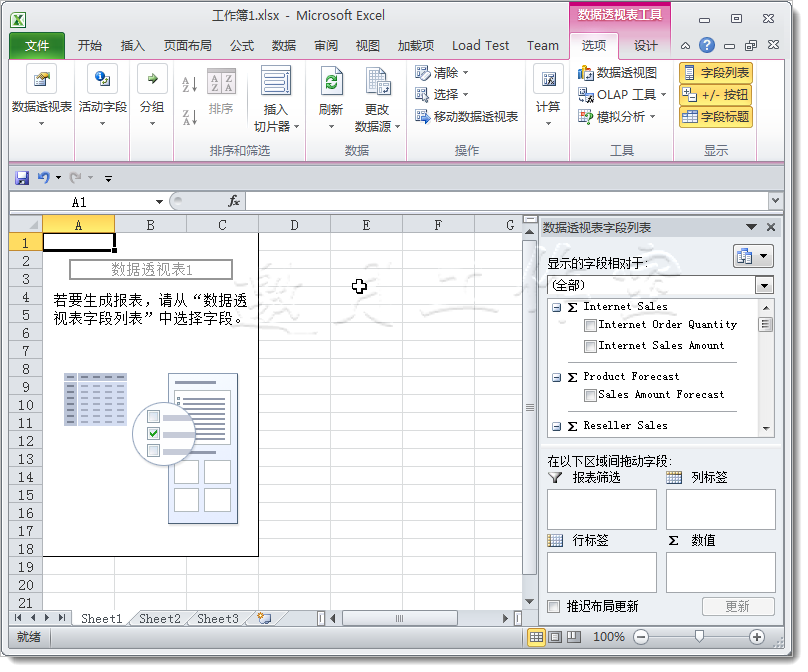This screenshot has height=672, width=808.
Task: Open the (全部) field filter dropdown
Action: tap(764, 285)
